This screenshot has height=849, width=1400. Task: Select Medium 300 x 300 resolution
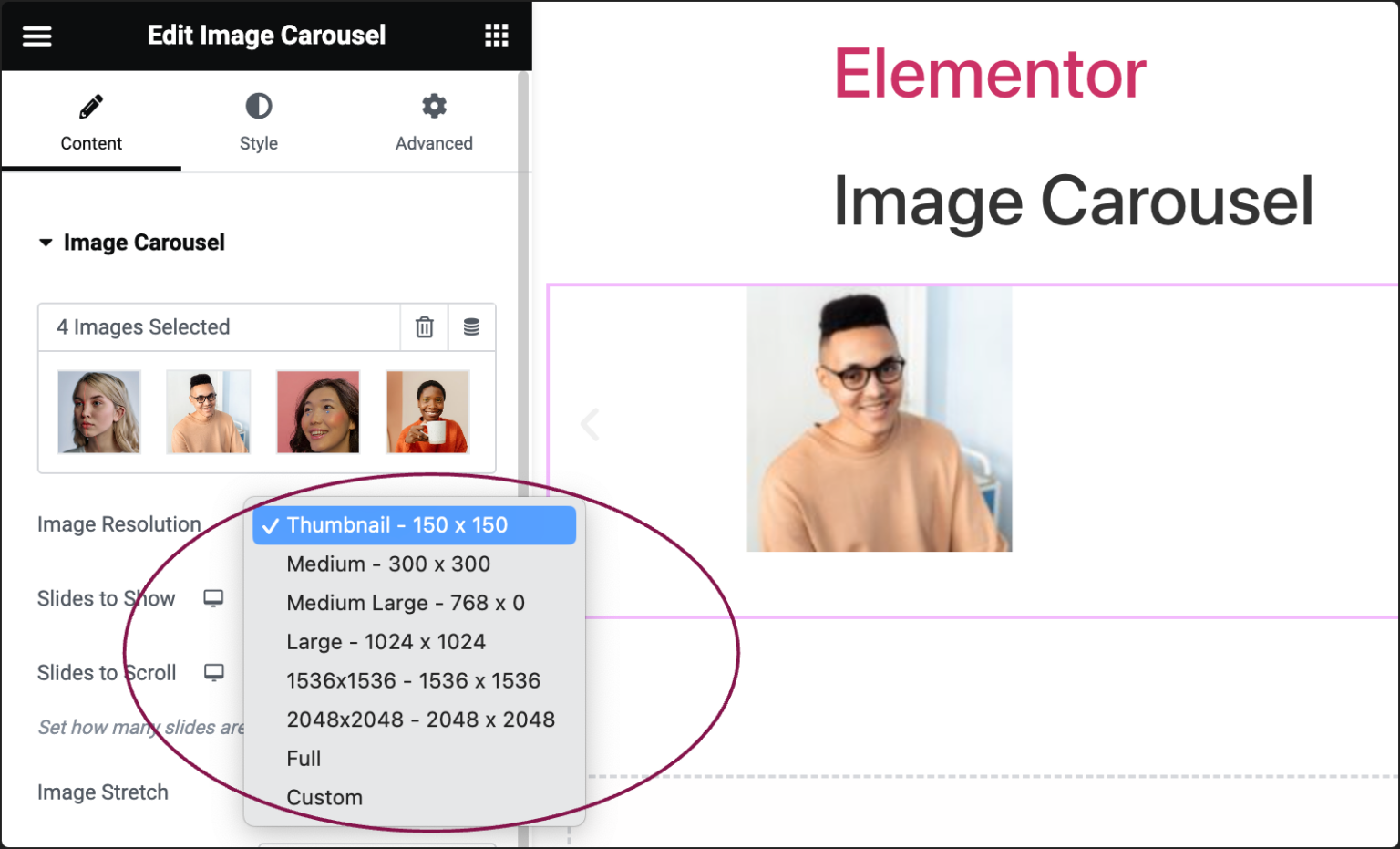388,564
